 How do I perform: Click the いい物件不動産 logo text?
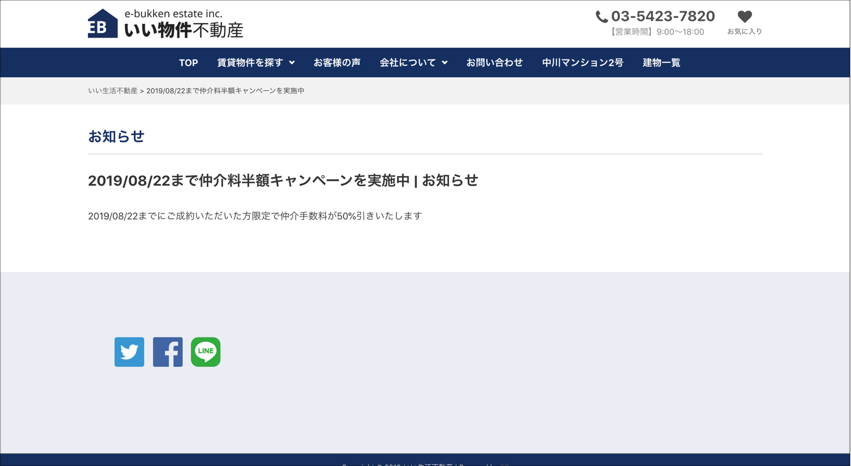(x=183, y=30)
